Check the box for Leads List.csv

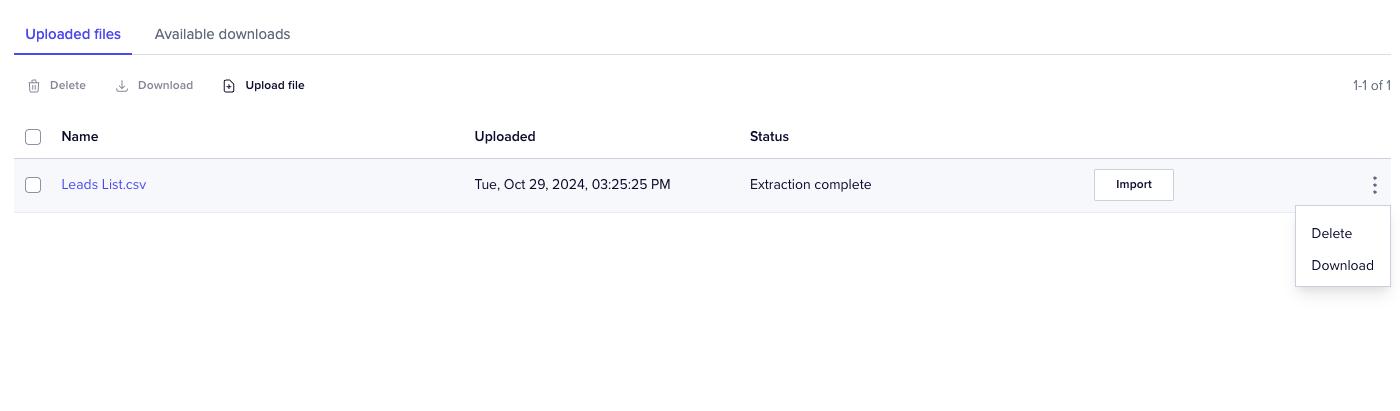(x=33, y=185)
